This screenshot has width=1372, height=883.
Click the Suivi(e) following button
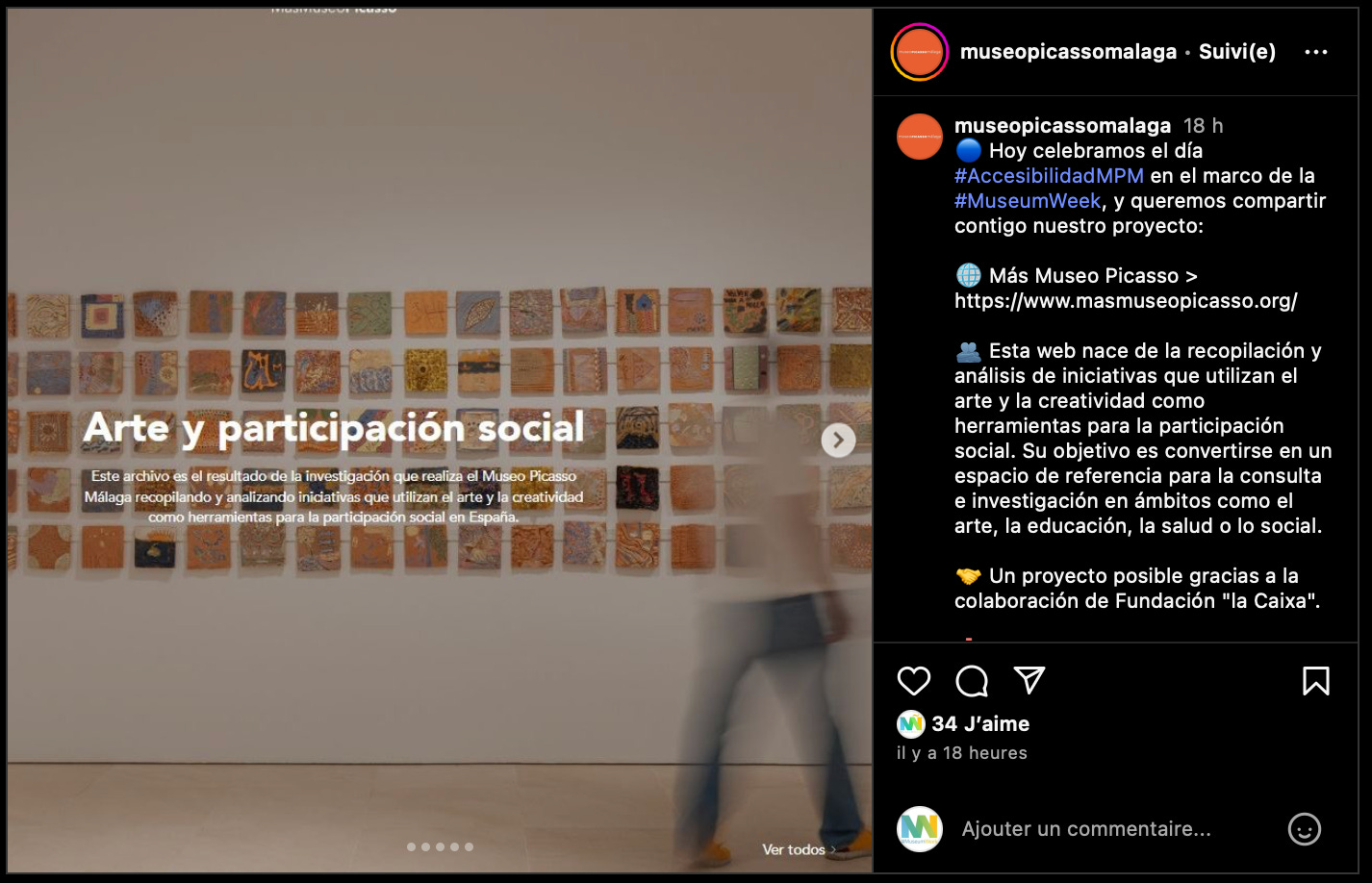click(1237, 52)
